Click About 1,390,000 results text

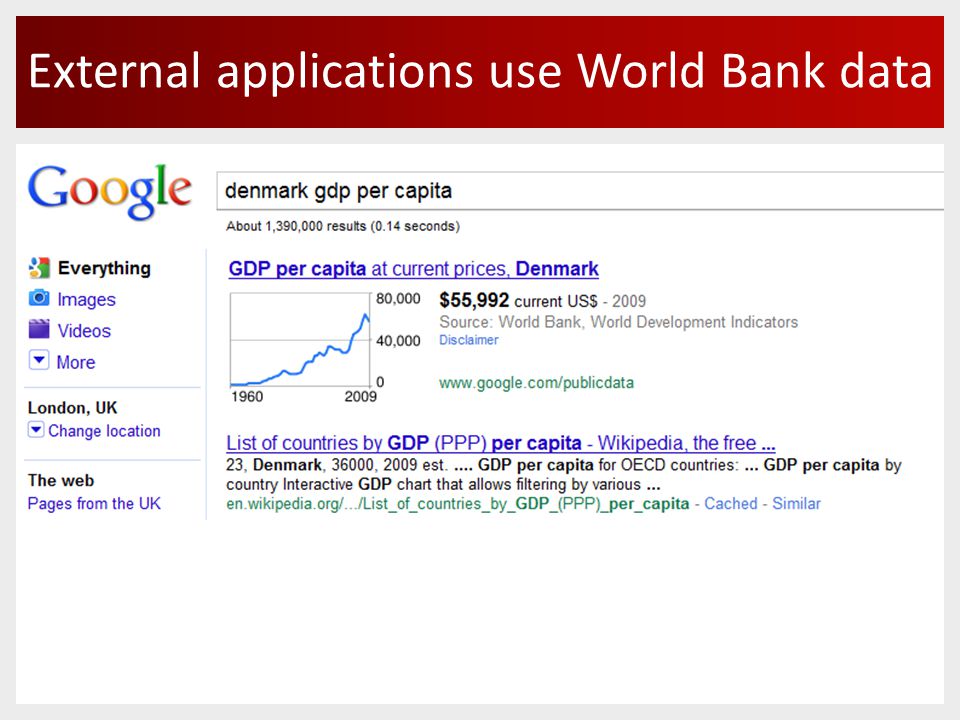pos(343,226)
